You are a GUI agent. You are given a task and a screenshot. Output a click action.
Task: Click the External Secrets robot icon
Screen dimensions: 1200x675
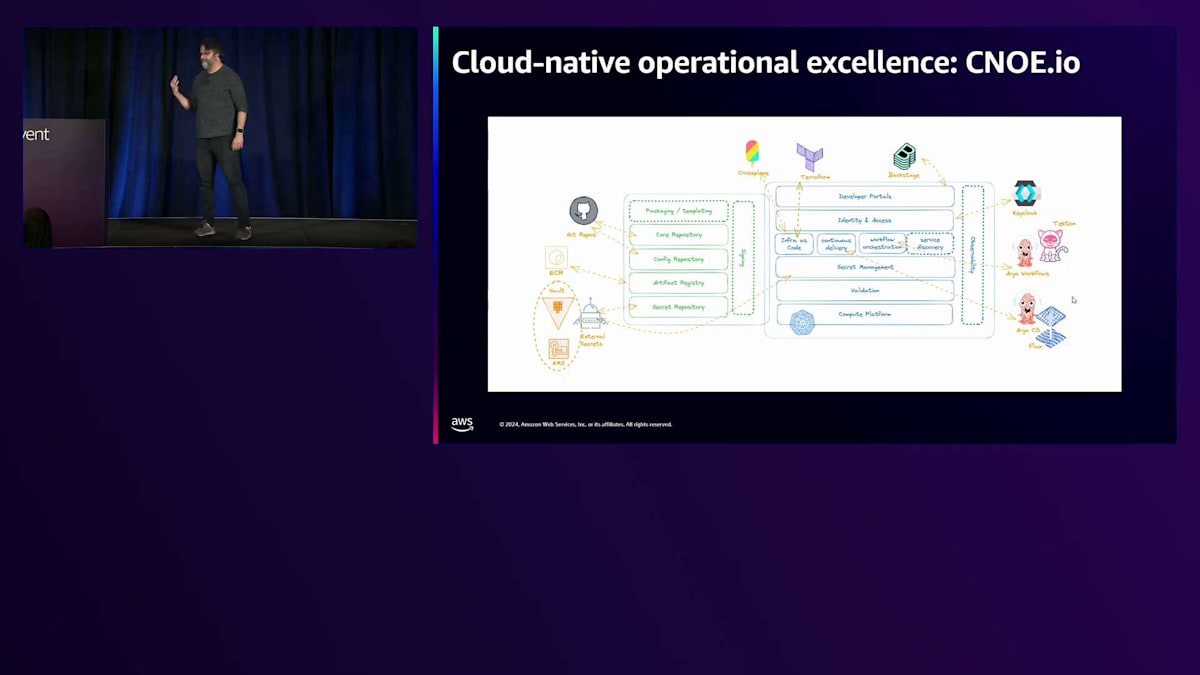[591, 315]
